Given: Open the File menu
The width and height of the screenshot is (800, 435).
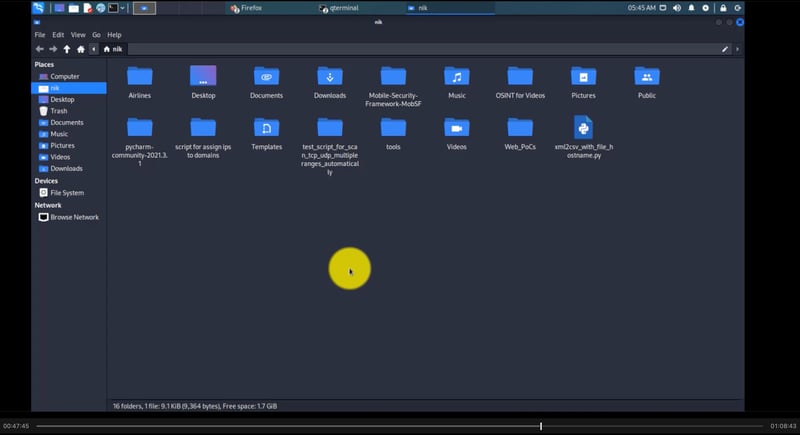Looking at the screenshot, I should 40,35.
